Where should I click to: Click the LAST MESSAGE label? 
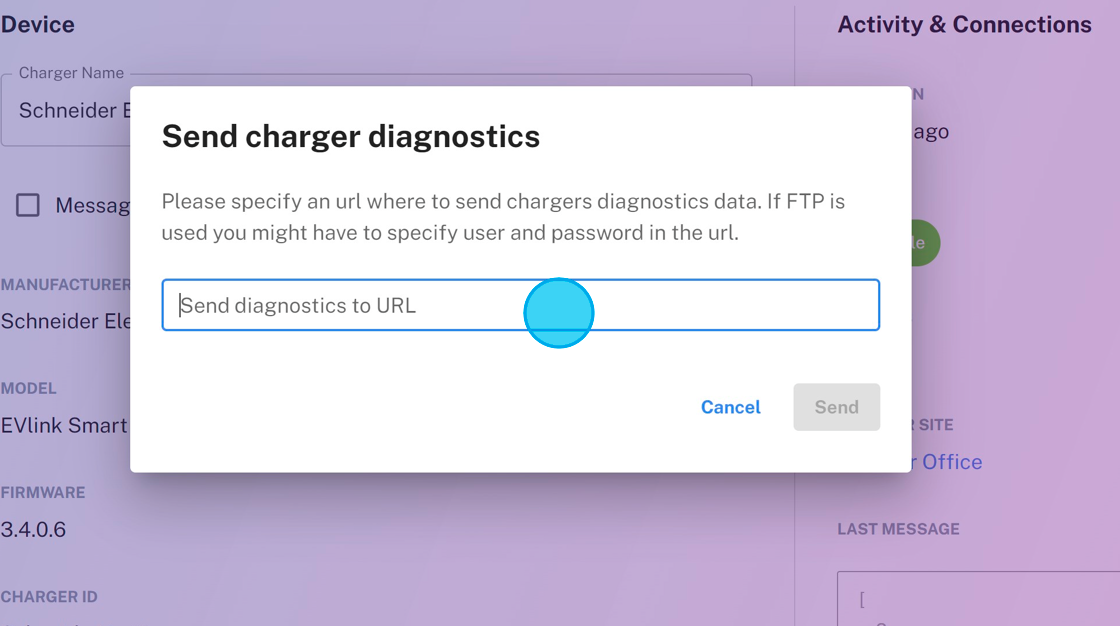coord(898,529)
